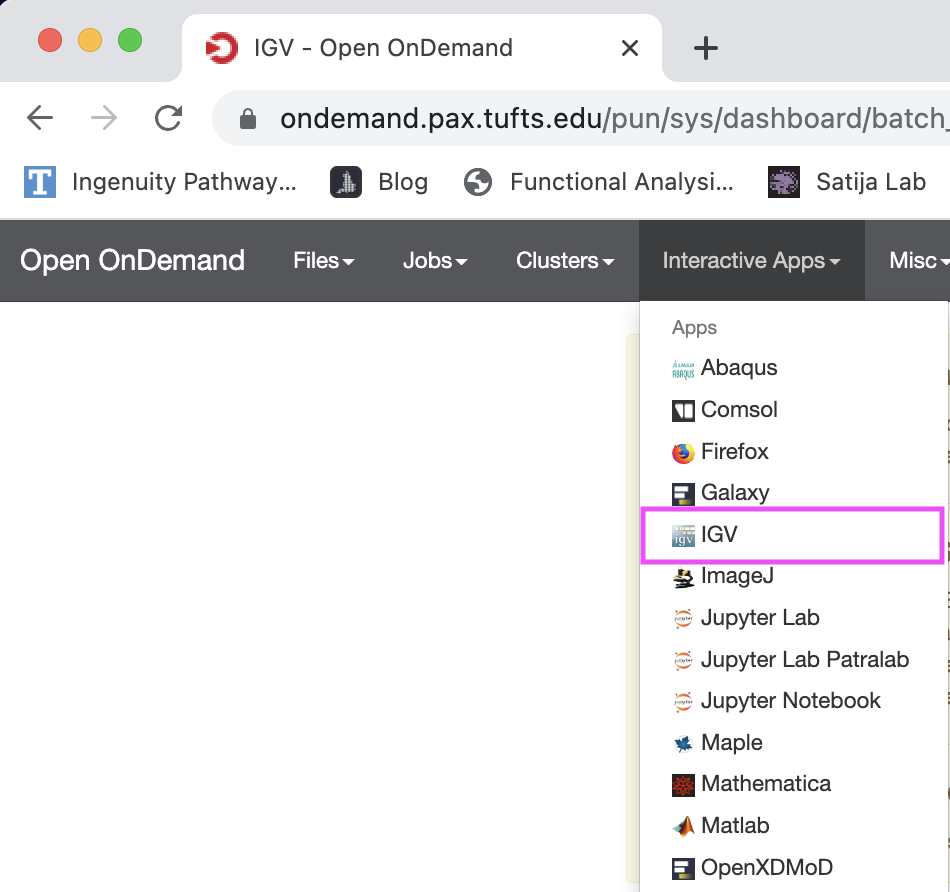This screenshot has height=892, width=950.
Task: Click the Galaxy app icon
Action: (683, 494)
